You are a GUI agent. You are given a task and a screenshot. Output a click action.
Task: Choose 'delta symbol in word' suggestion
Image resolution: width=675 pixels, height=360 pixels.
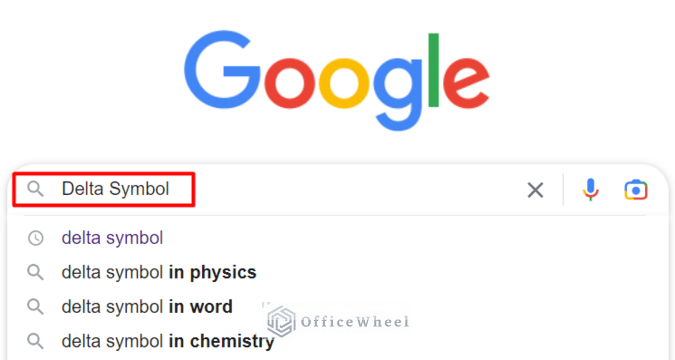coord(147,307)
